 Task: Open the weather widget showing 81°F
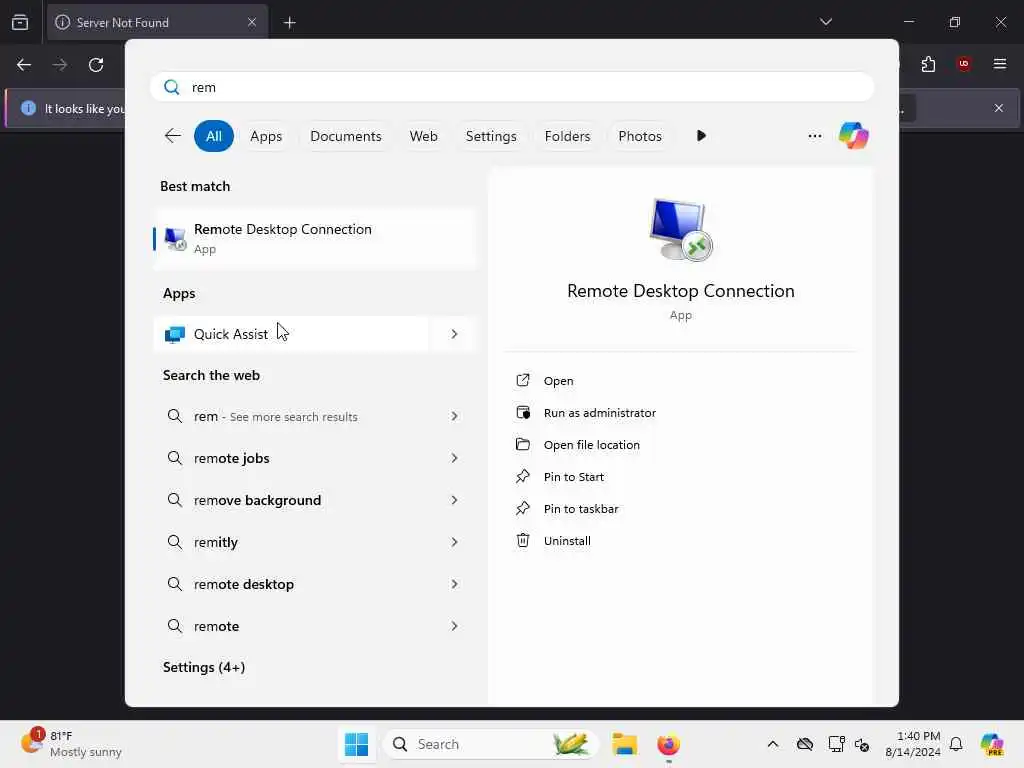click(72, 744)
